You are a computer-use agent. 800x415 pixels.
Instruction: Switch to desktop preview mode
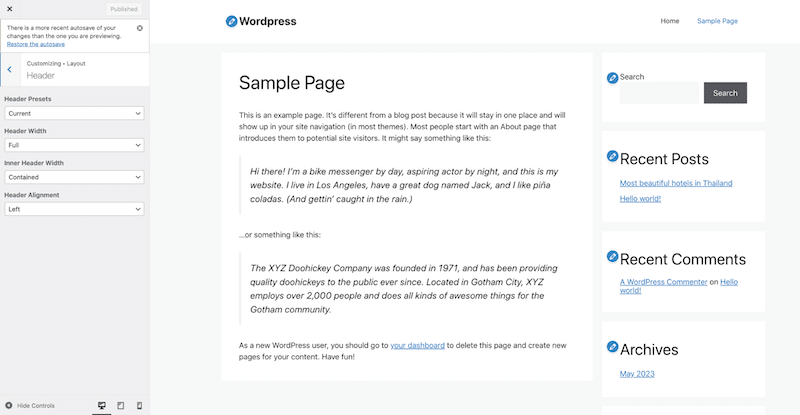[101, 405]
